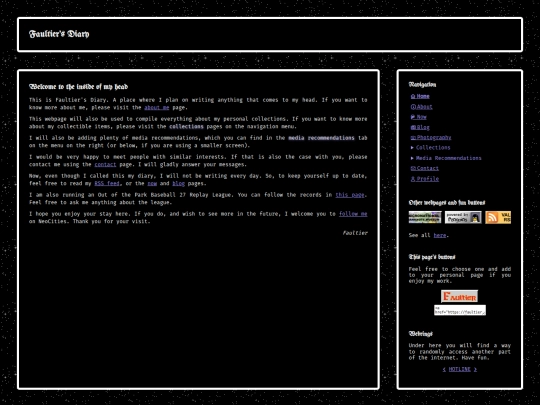The width and height of the screenshot is (540, 405).
Task: Click the 'now' link in the paragraph
Action: tap(152, 183)
